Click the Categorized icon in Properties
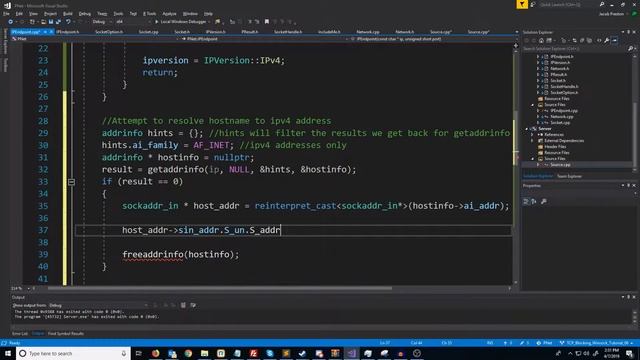640x360 pixels. tap(526, 201)
